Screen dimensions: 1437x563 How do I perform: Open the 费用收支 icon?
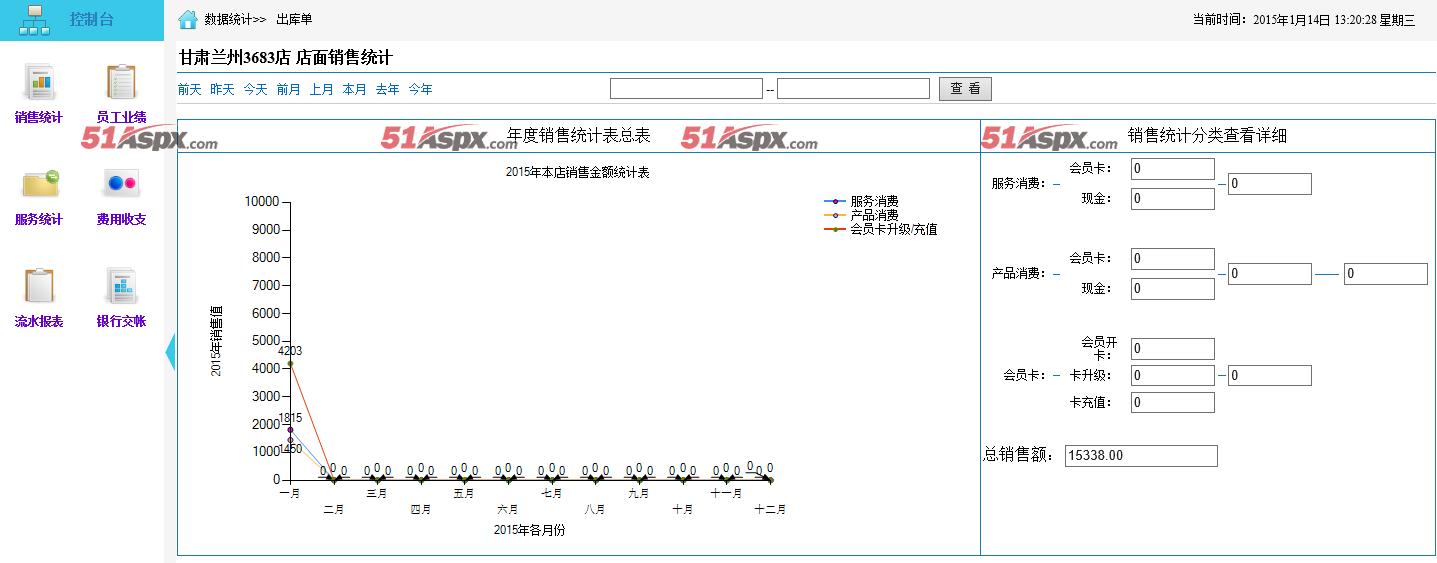point(121,184)
